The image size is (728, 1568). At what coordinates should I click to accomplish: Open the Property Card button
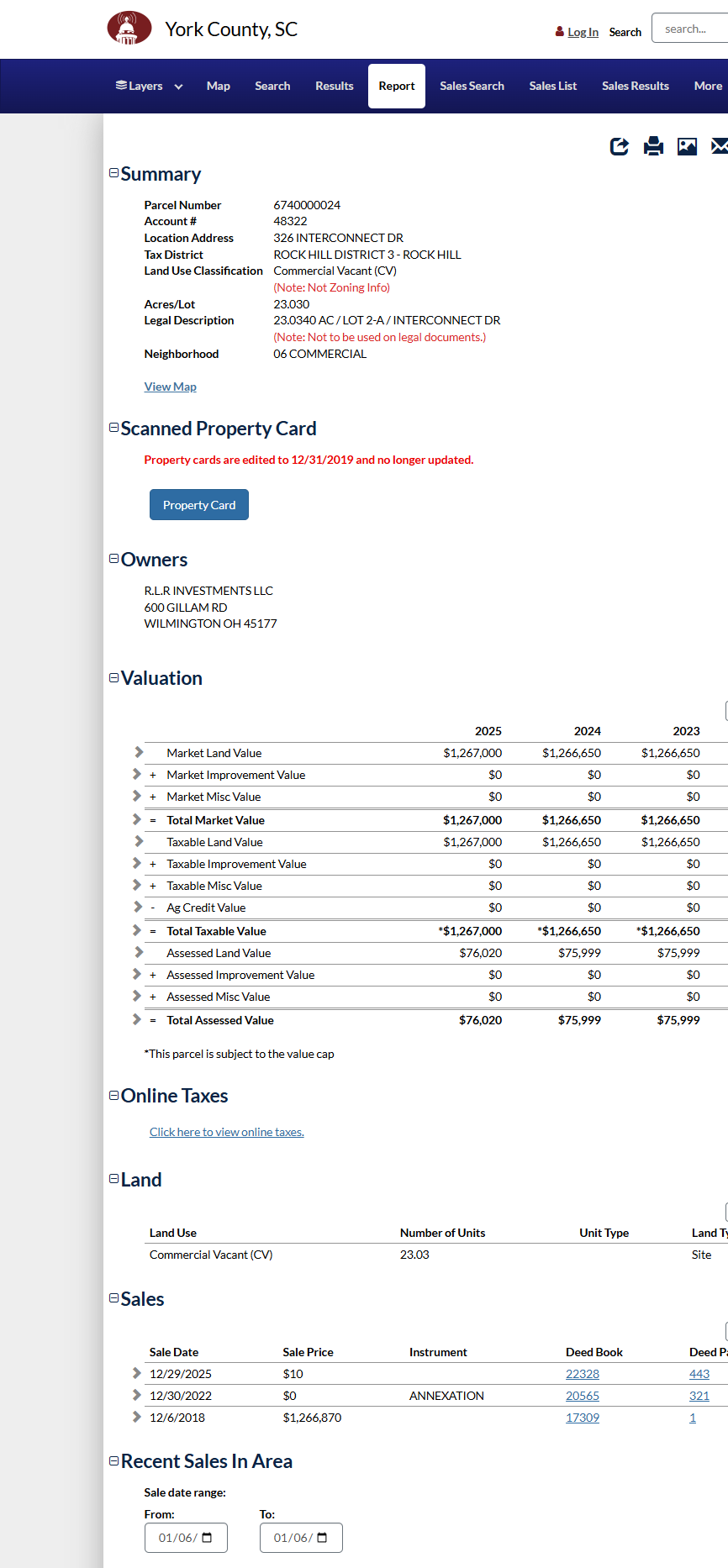(x=199, y=505)
